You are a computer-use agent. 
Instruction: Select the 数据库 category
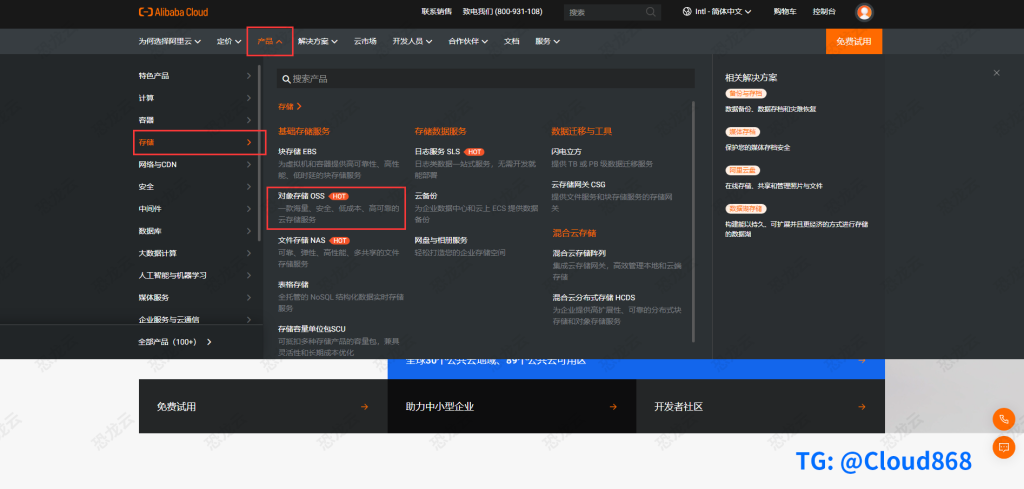[195, 231]
